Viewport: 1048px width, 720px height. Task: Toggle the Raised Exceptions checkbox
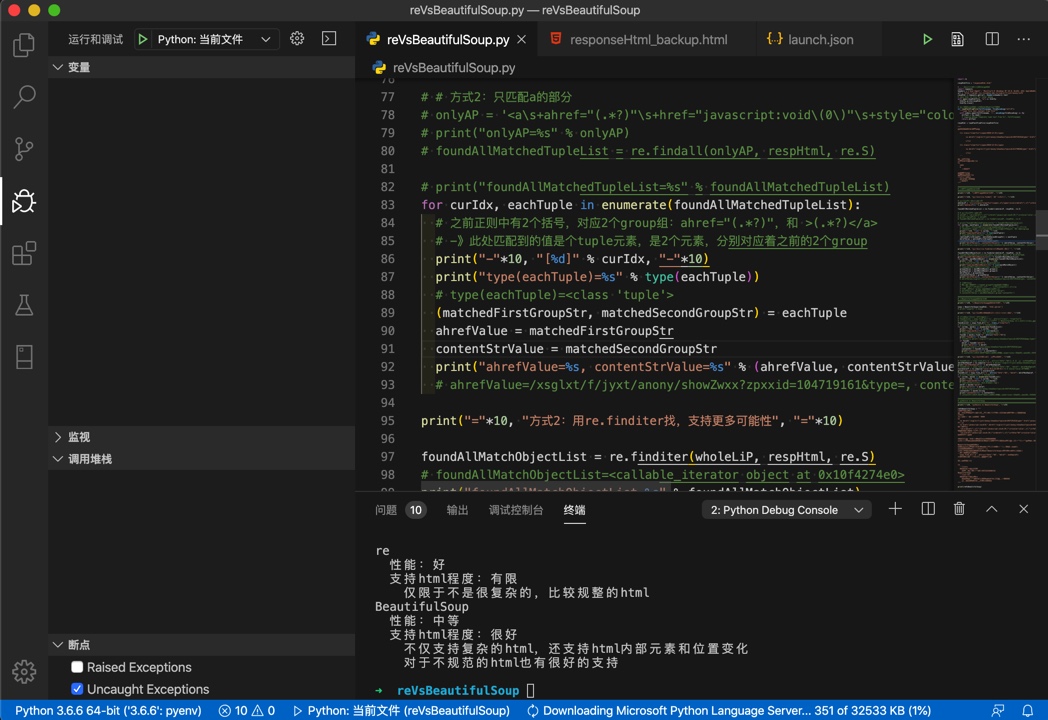pos(78,667)
